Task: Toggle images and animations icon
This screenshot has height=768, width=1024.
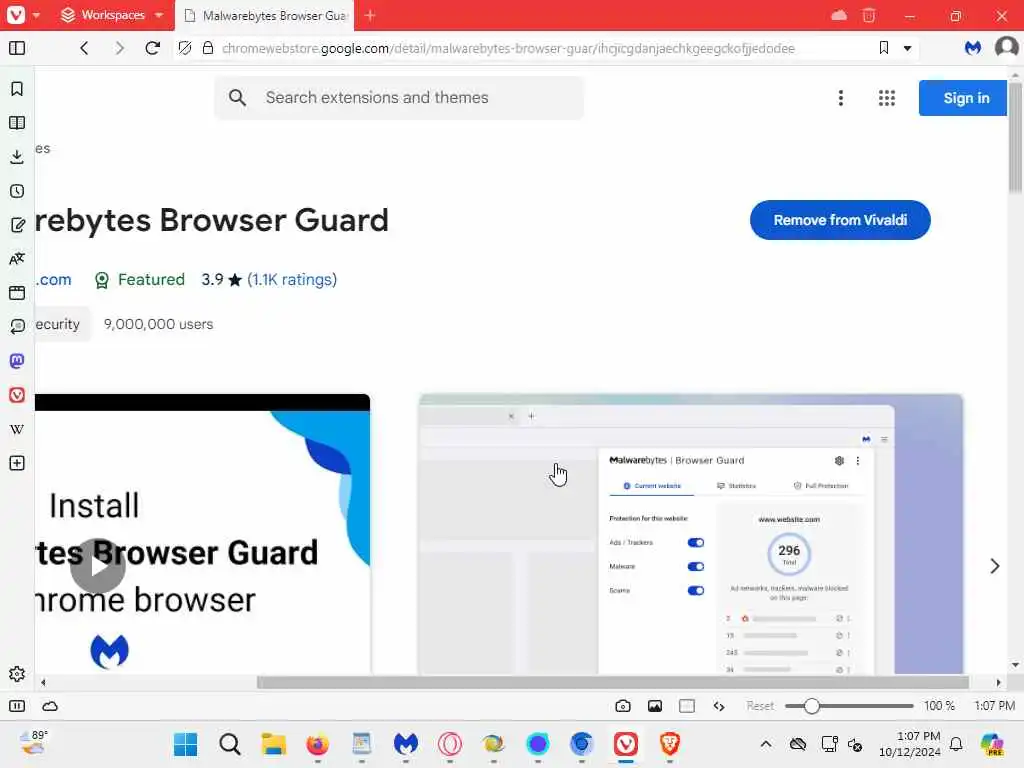Action: [x=655, y=706]
